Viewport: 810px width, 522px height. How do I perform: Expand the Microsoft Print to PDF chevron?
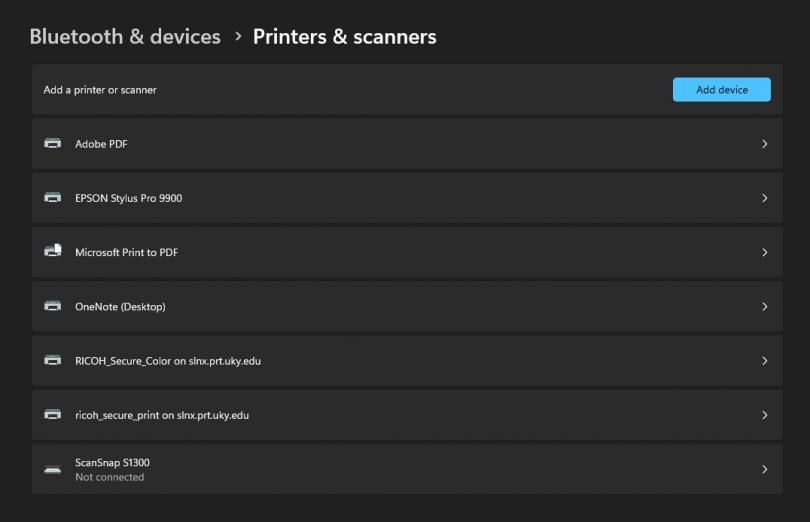click(x=765, y=253)
